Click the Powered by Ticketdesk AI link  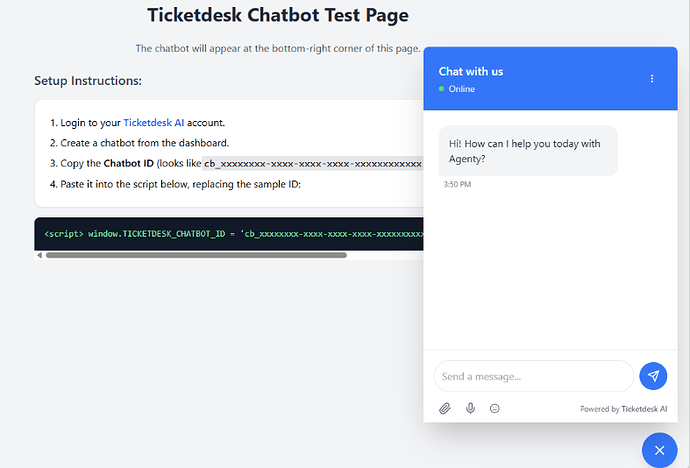[624, 409]
